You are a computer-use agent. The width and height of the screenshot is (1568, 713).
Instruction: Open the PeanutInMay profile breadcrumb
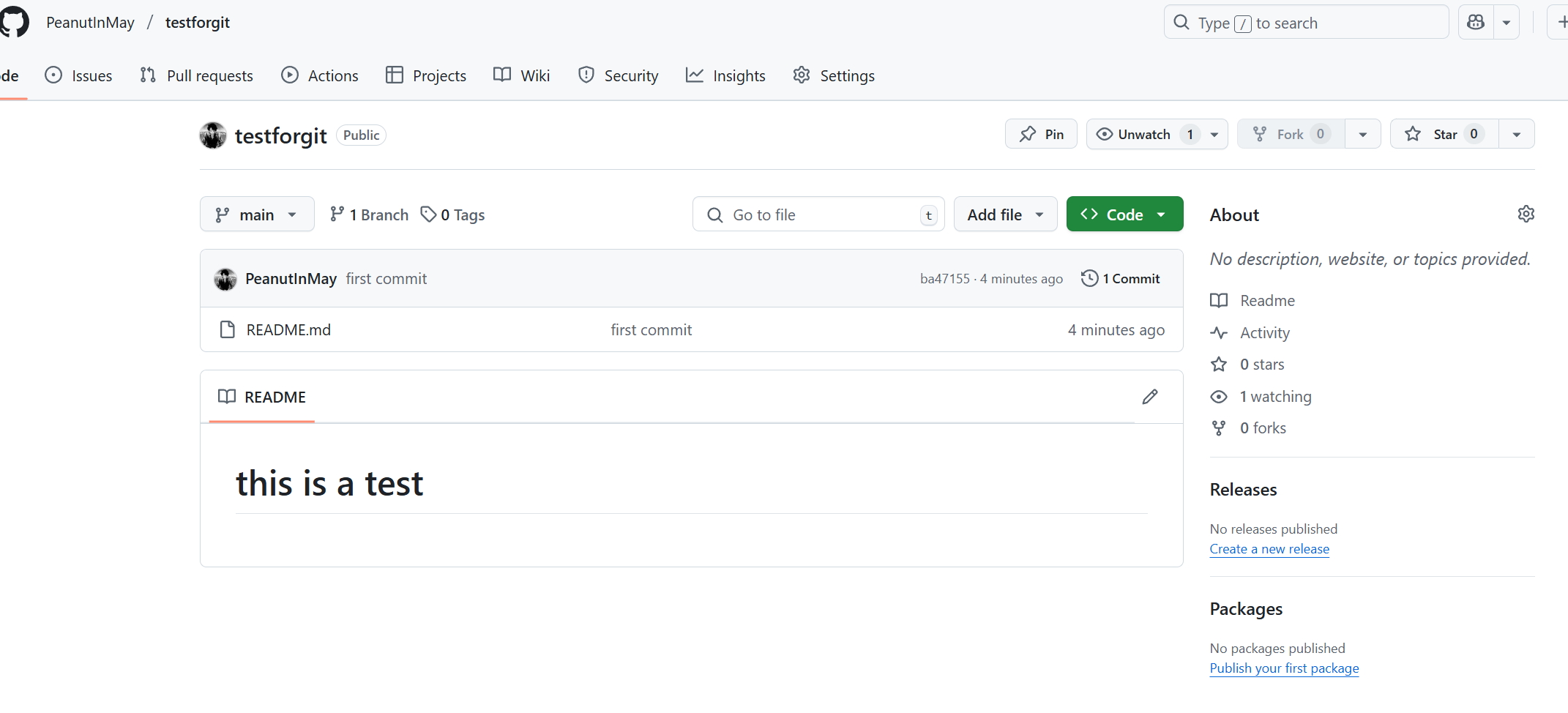[x=90, y=23]
